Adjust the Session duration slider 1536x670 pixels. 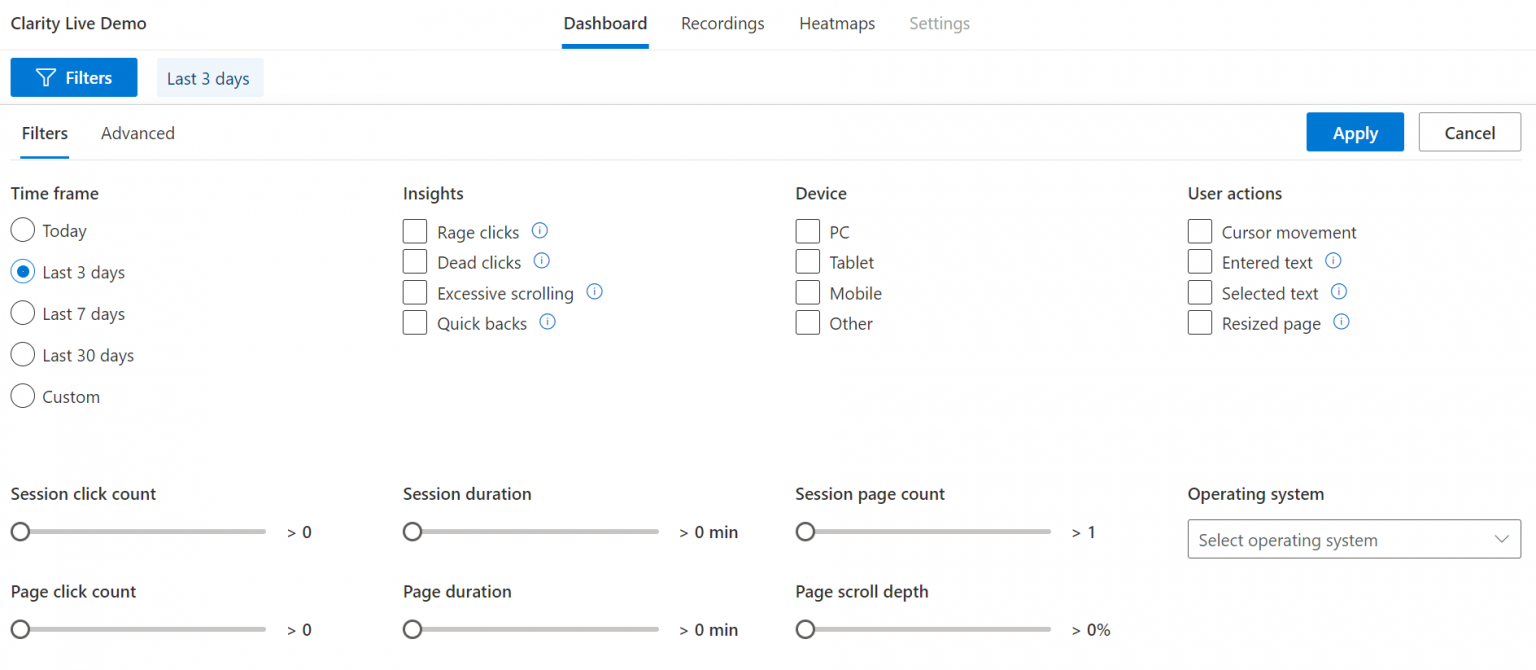(412, 531)
